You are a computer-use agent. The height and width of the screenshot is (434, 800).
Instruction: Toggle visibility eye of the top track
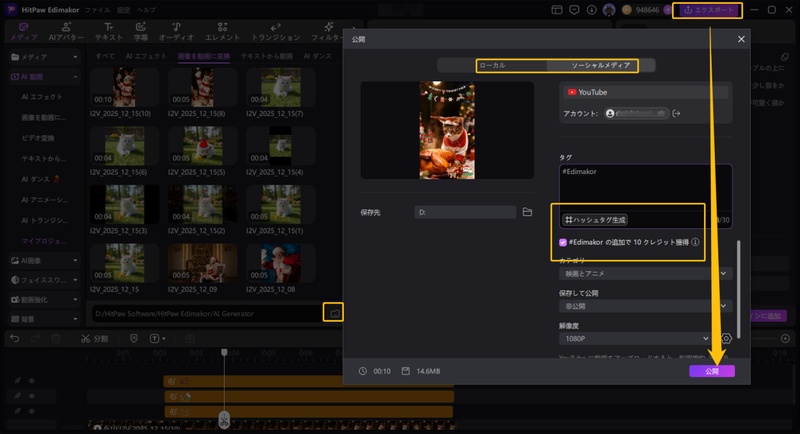[x=32, y=380]
